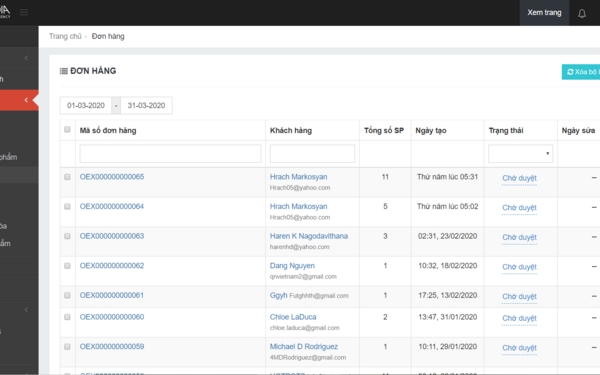Image resolution: width=600 pixels, height=375 pixels.
Task: Open order OEX000000000064
Action: tap(112, 207)
